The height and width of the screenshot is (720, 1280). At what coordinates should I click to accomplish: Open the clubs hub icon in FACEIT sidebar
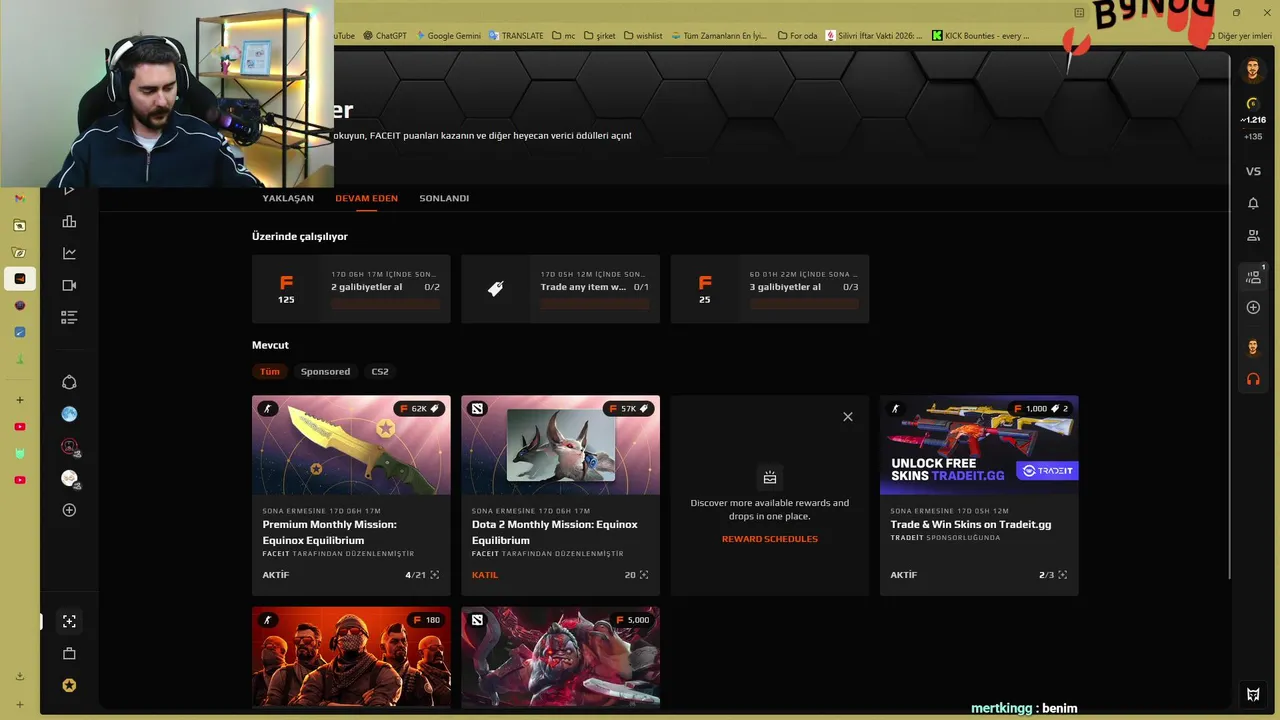[x=69, y=382]
